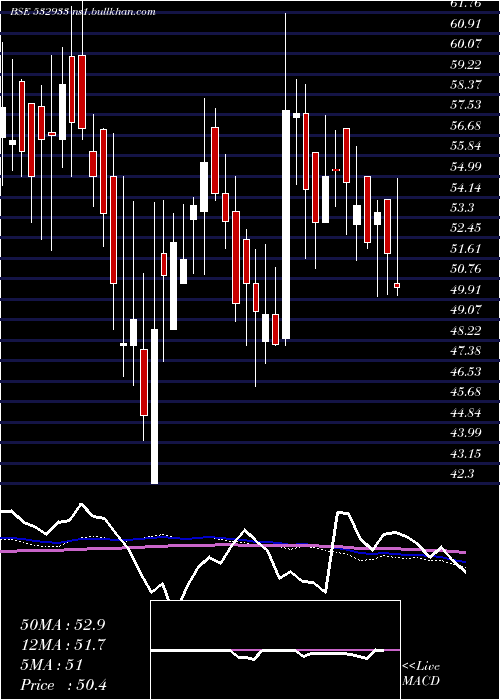500x700 pixels.
Task: Click the 12MA : 51.7 reading
Action: coord(62,645)
